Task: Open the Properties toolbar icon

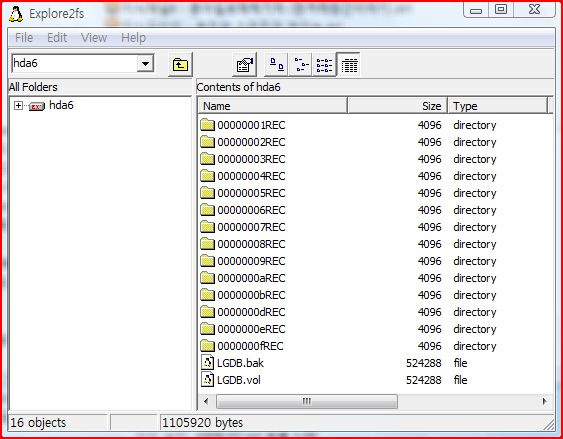Action: (x=245, y=65)
